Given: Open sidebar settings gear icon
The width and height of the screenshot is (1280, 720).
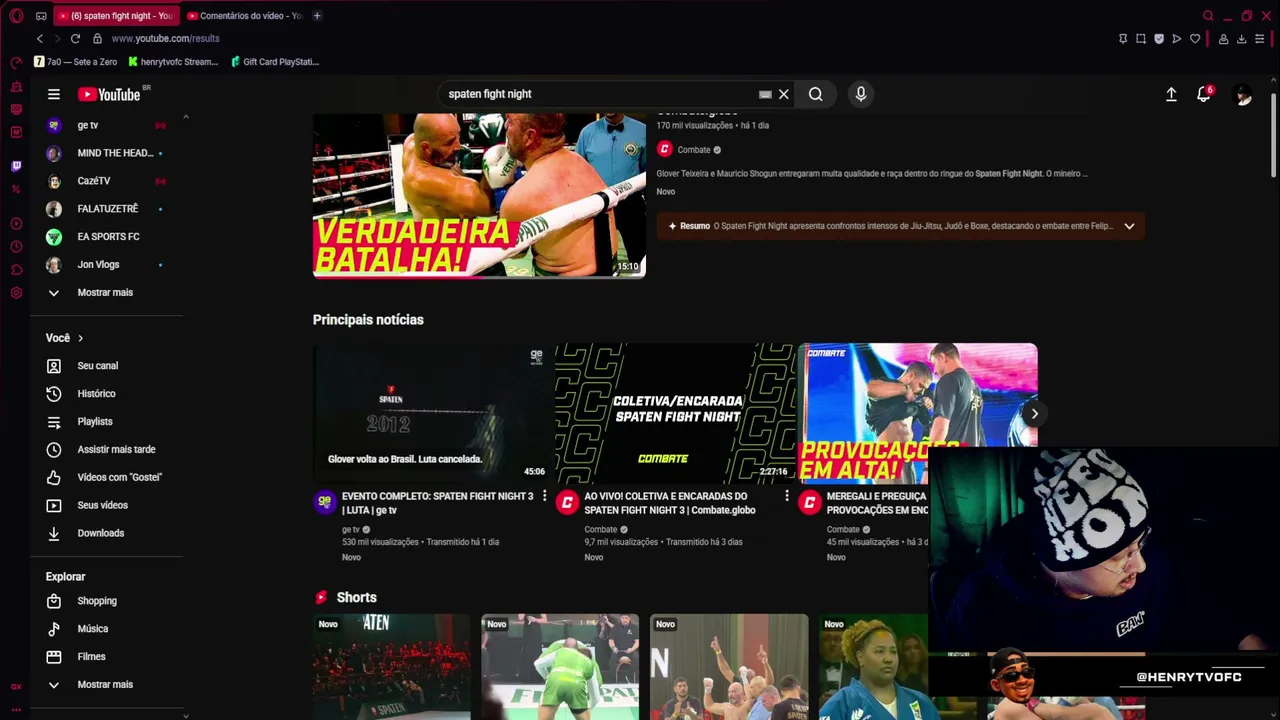Looking at the screenshot, I should pos(16,293).
